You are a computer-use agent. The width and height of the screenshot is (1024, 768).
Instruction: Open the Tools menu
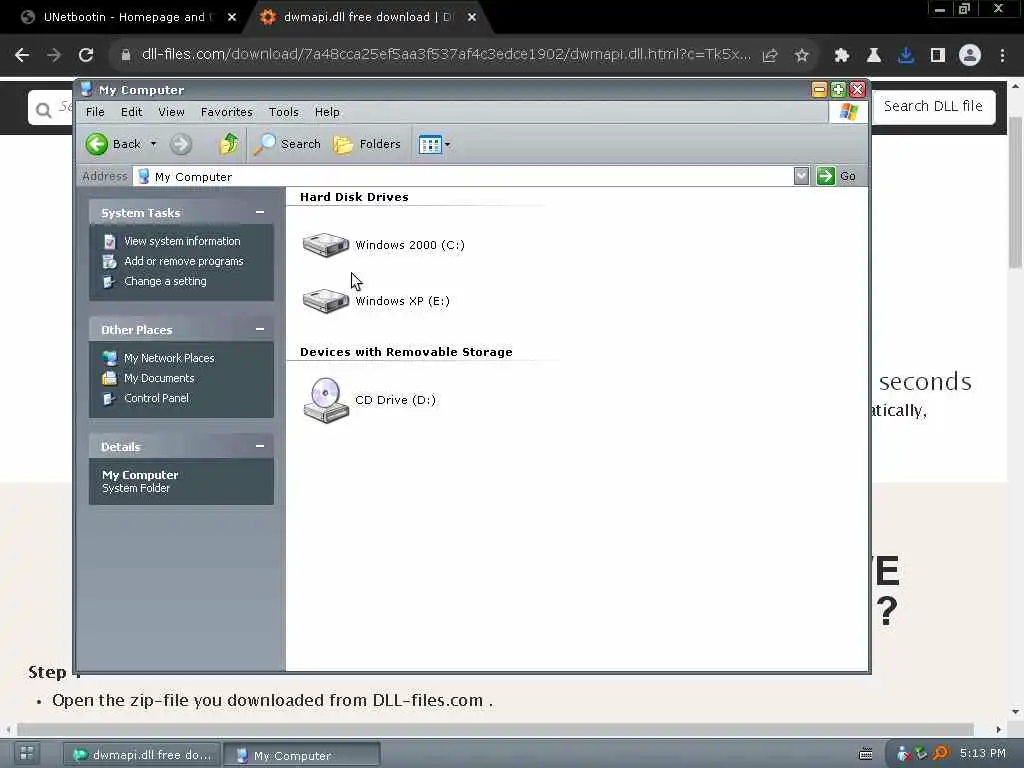[283, 112]
